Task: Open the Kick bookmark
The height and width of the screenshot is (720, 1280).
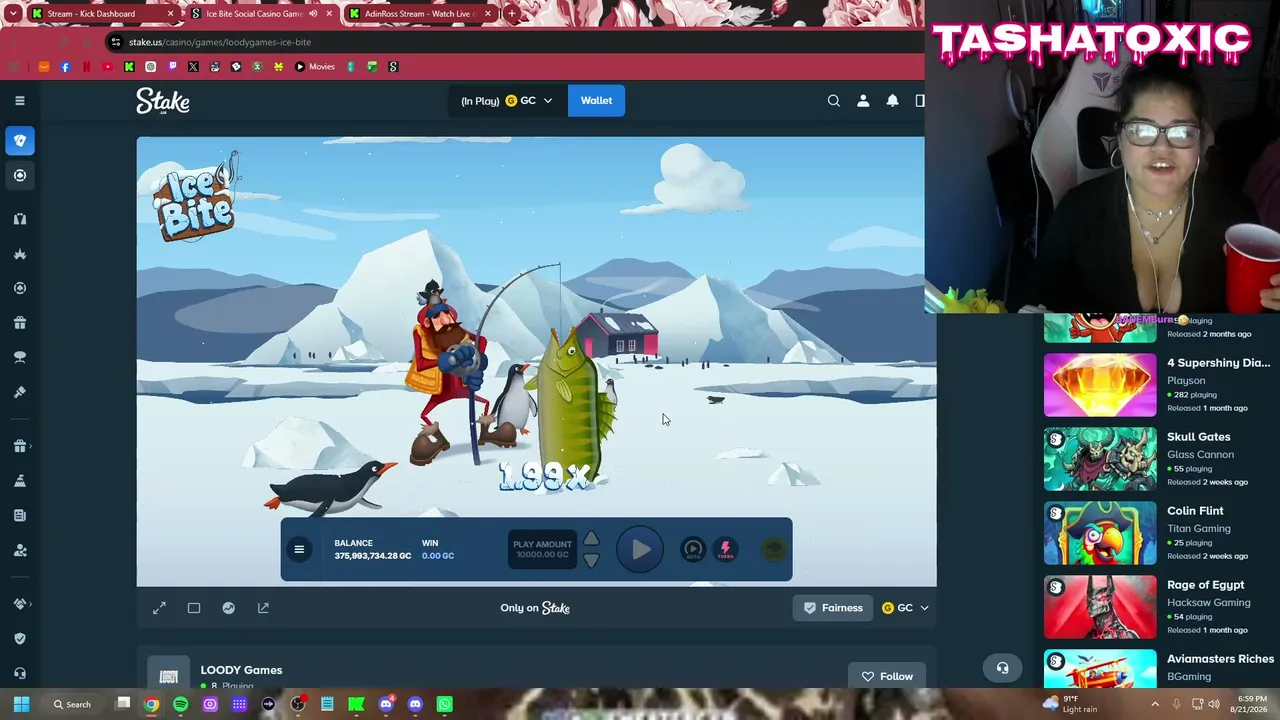Action: tap(129, 67)
